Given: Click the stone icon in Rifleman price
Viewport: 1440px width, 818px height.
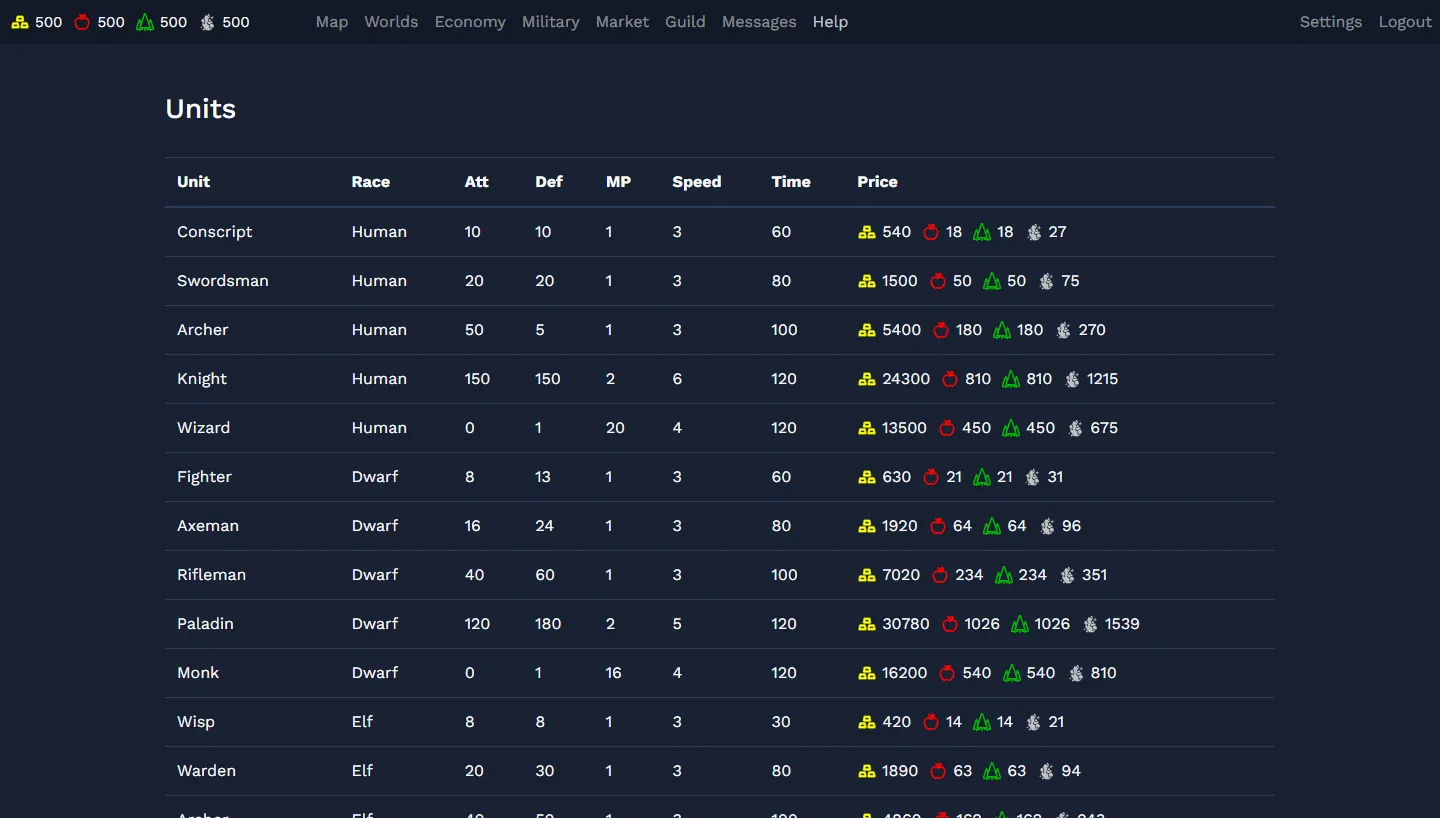Looking at the screenshot, I should click(1068, 575).
